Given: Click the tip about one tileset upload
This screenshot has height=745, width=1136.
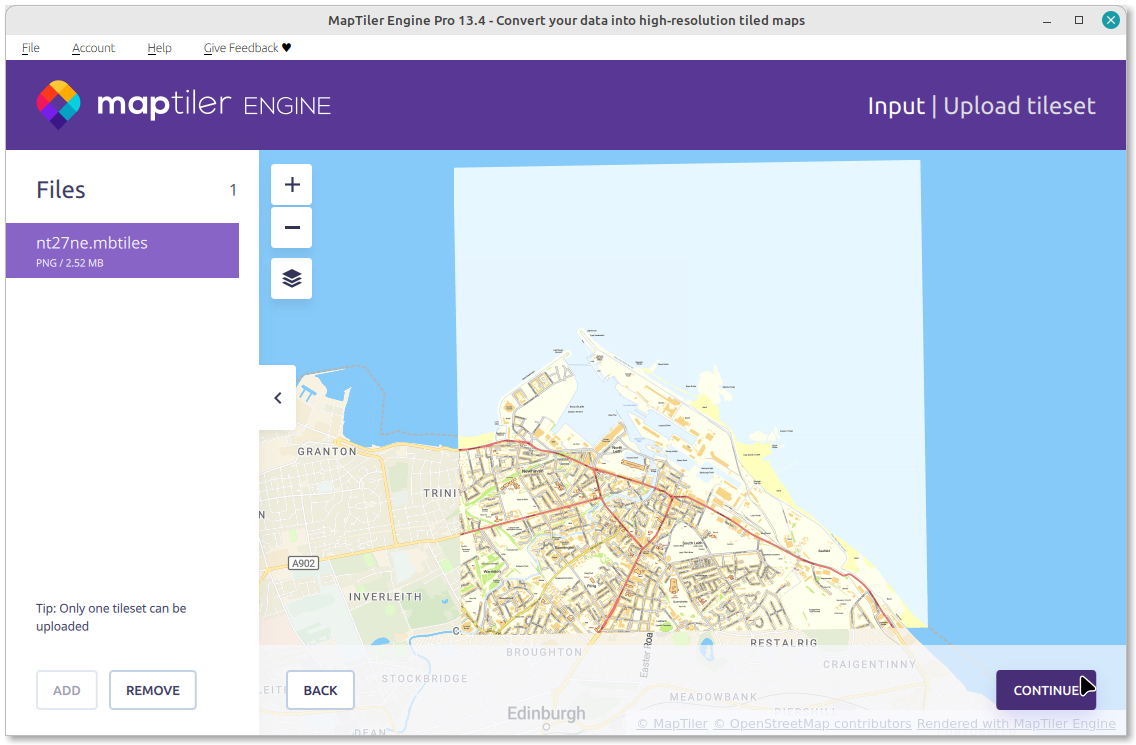Looking at the screenshot, I should 111,617.
